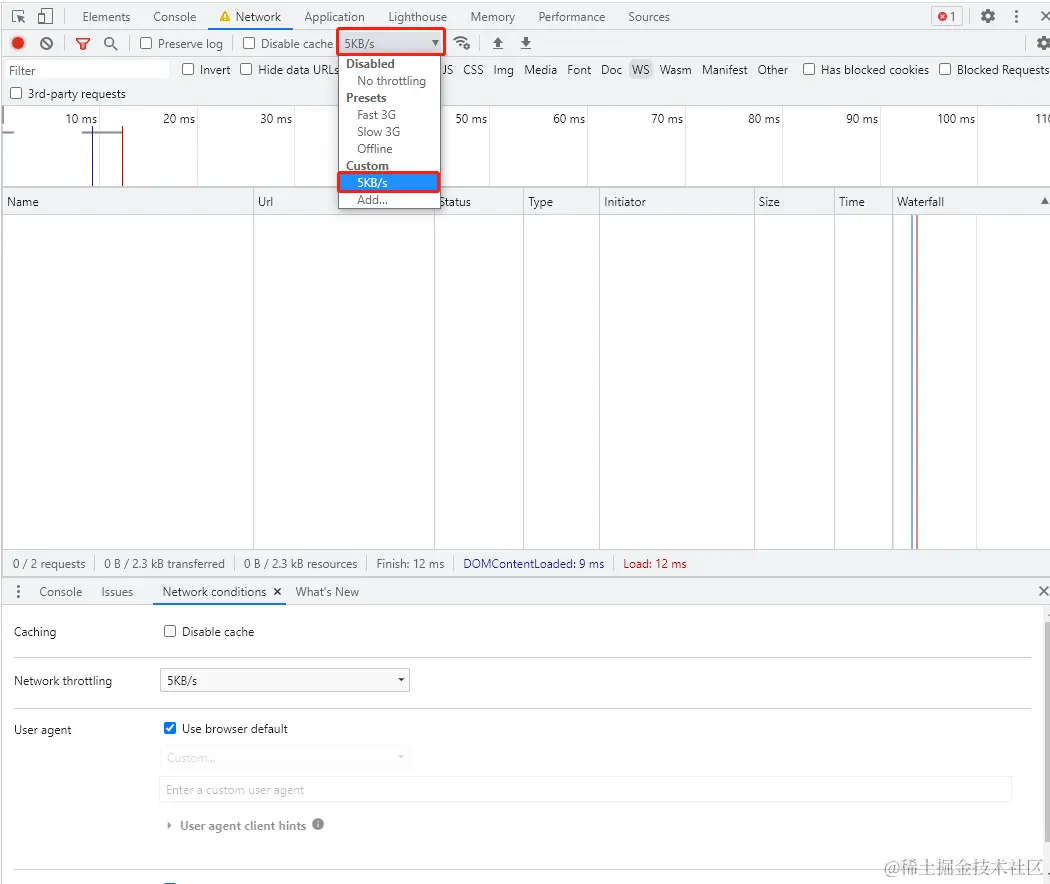Filter by CSS resource type
The height and width of the screenshot is (884, 1050).
[473, 69]
